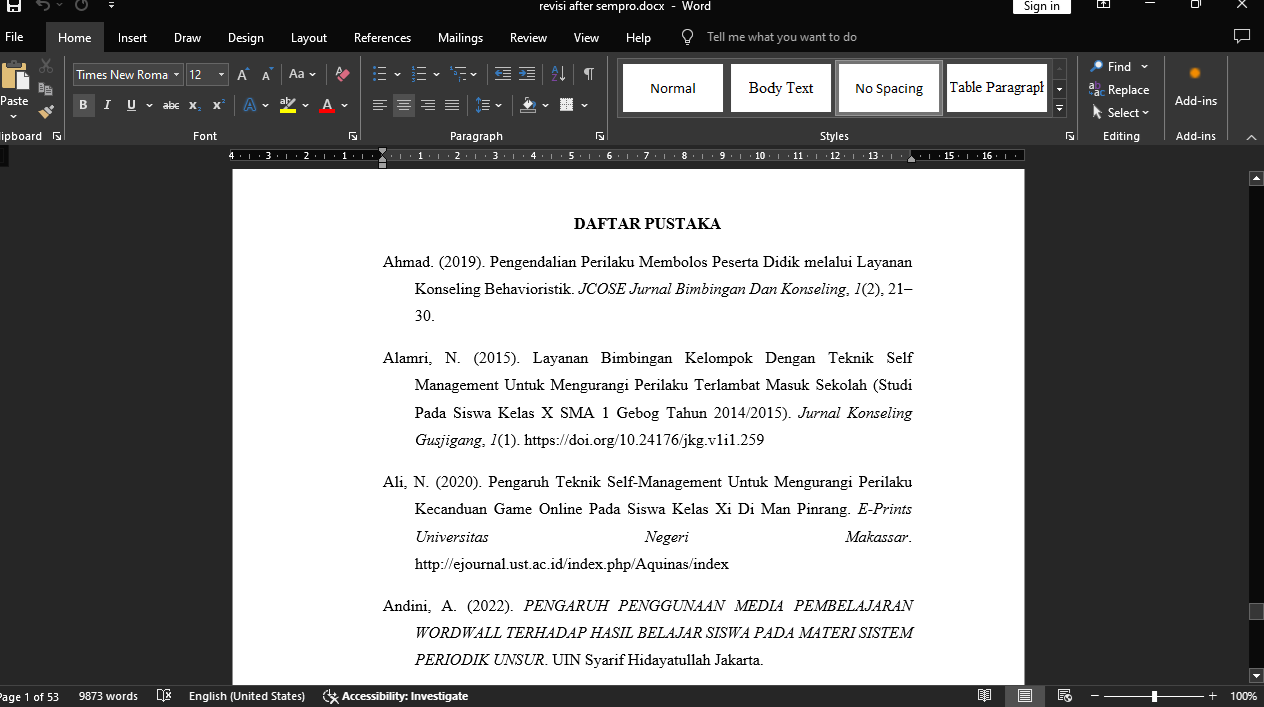Click the Grow Font size icon
Viewport: 1264px width, 707px height.
click(x=243, y=75)
